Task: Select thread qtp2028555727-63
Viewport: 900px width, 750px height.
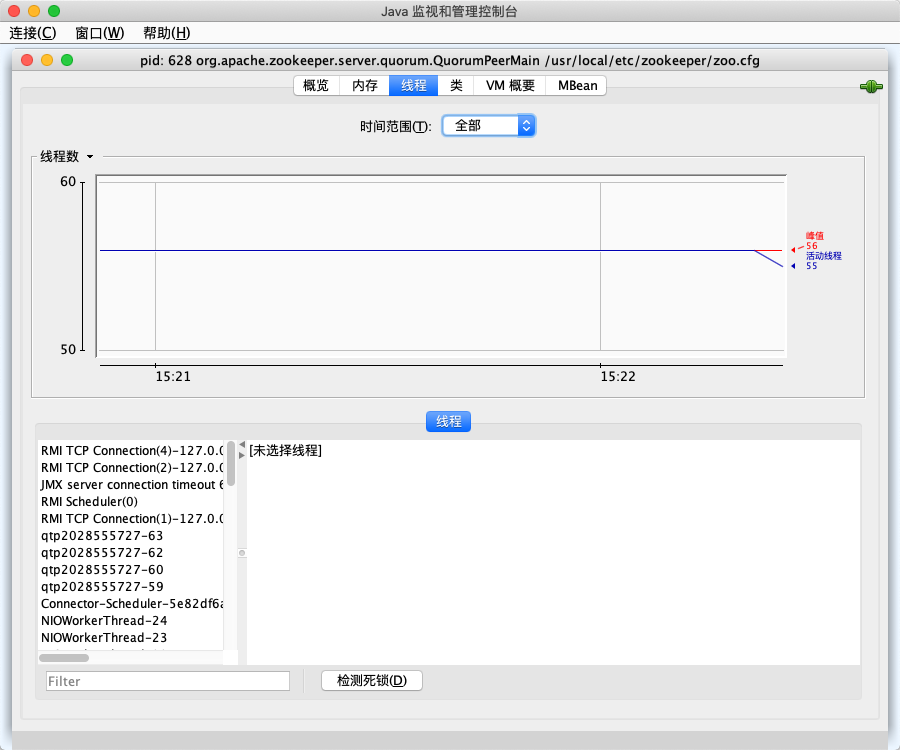Action: pyautogui.click(x=131, y=535)
